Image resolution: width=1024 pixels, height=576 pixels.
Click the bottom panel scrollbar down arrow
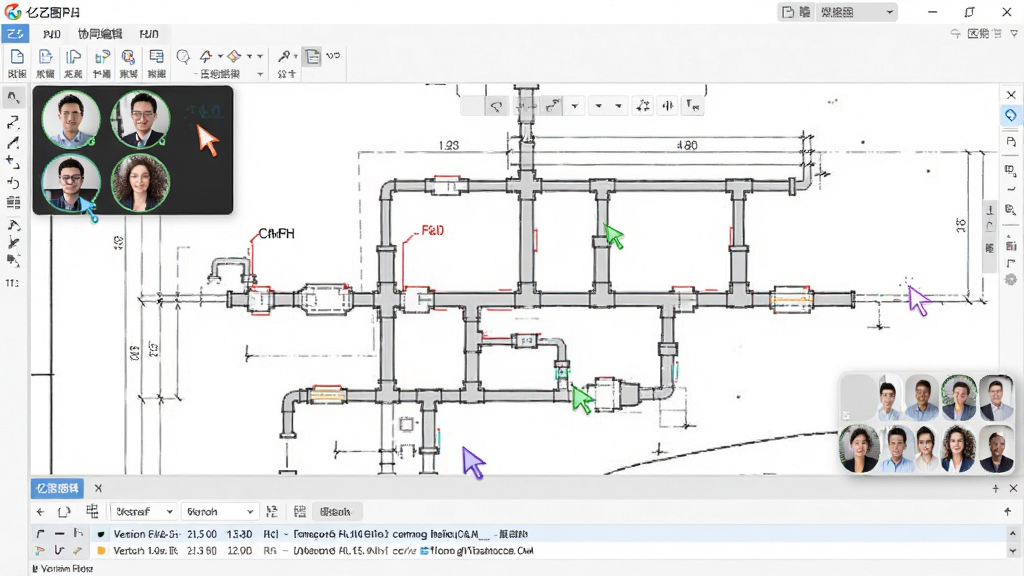(1013, 551)
